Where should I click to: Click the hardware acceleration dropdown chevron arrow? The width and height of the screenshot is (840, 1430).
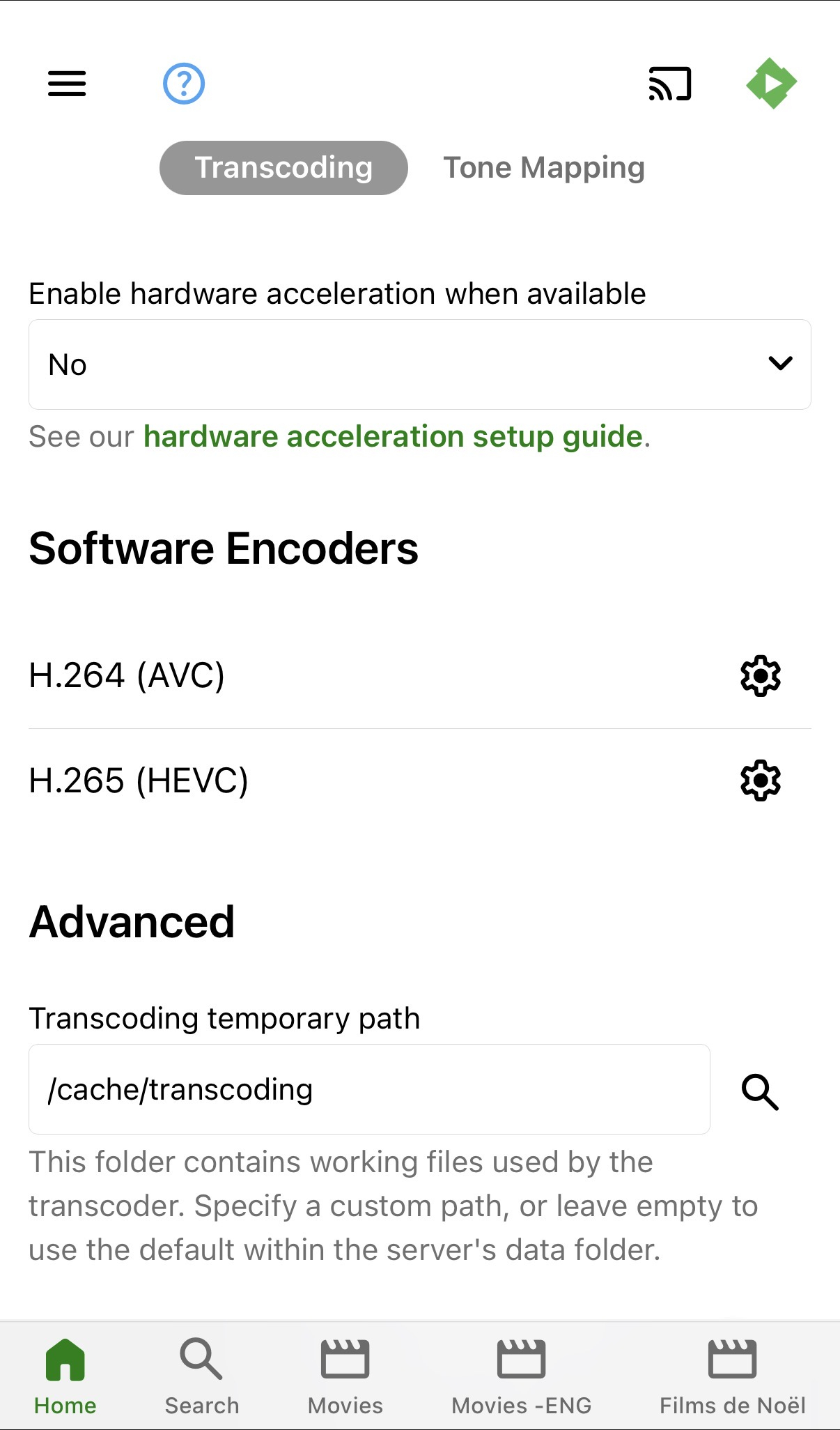[780, 364]
